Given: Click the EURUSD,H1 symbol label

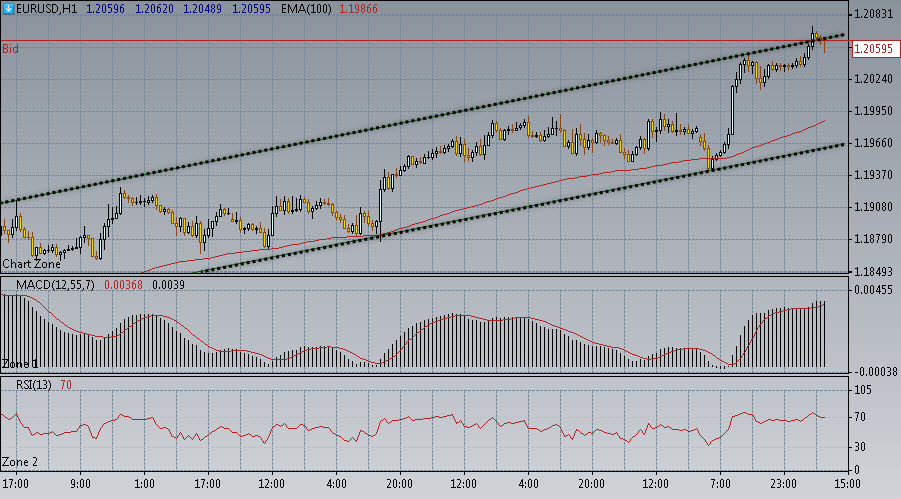Looking at the screenshot, I should 46,8.
